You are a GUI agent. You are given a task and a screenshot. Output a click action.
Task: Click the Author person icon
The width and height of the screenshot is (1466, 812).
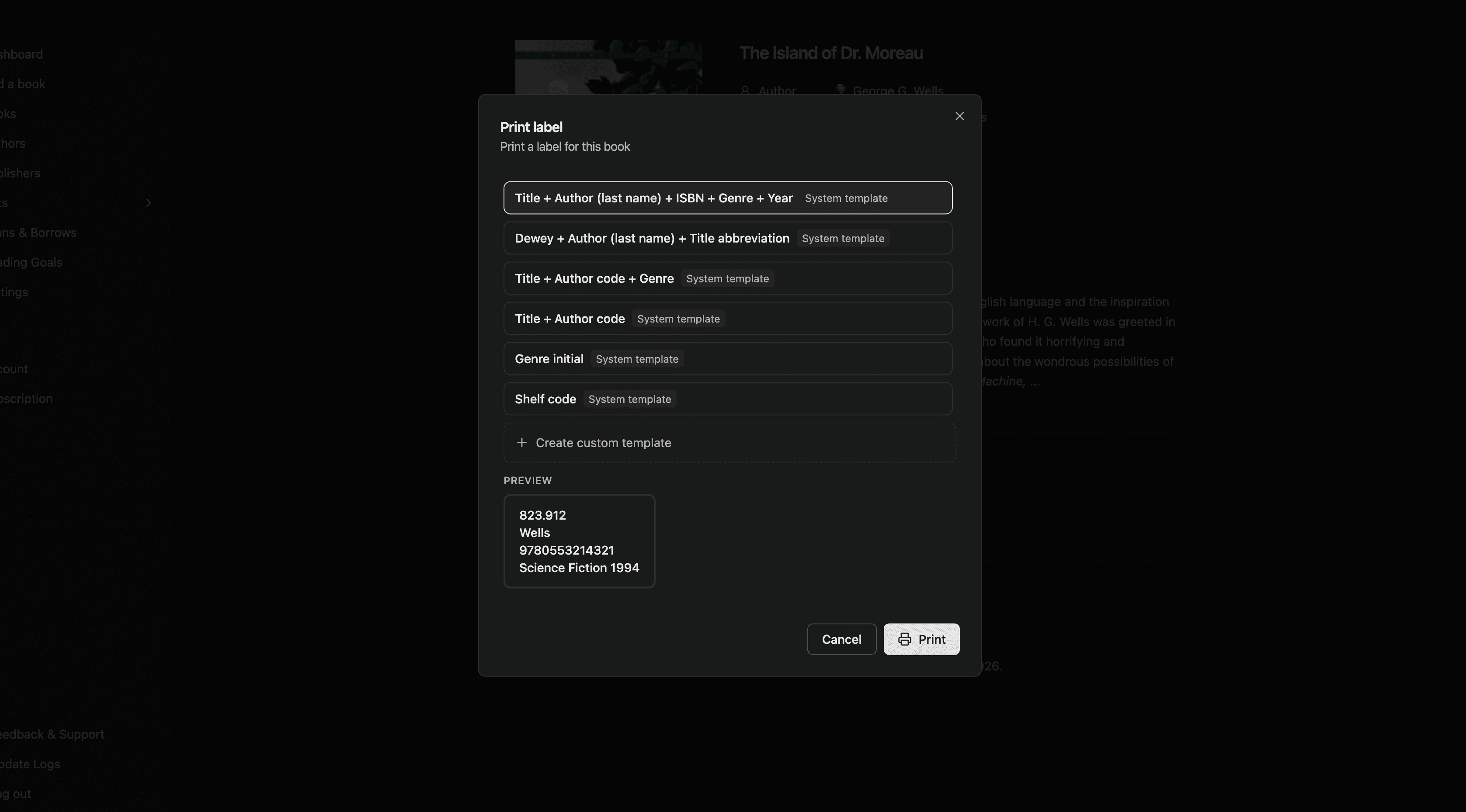[x=745, y=90]
